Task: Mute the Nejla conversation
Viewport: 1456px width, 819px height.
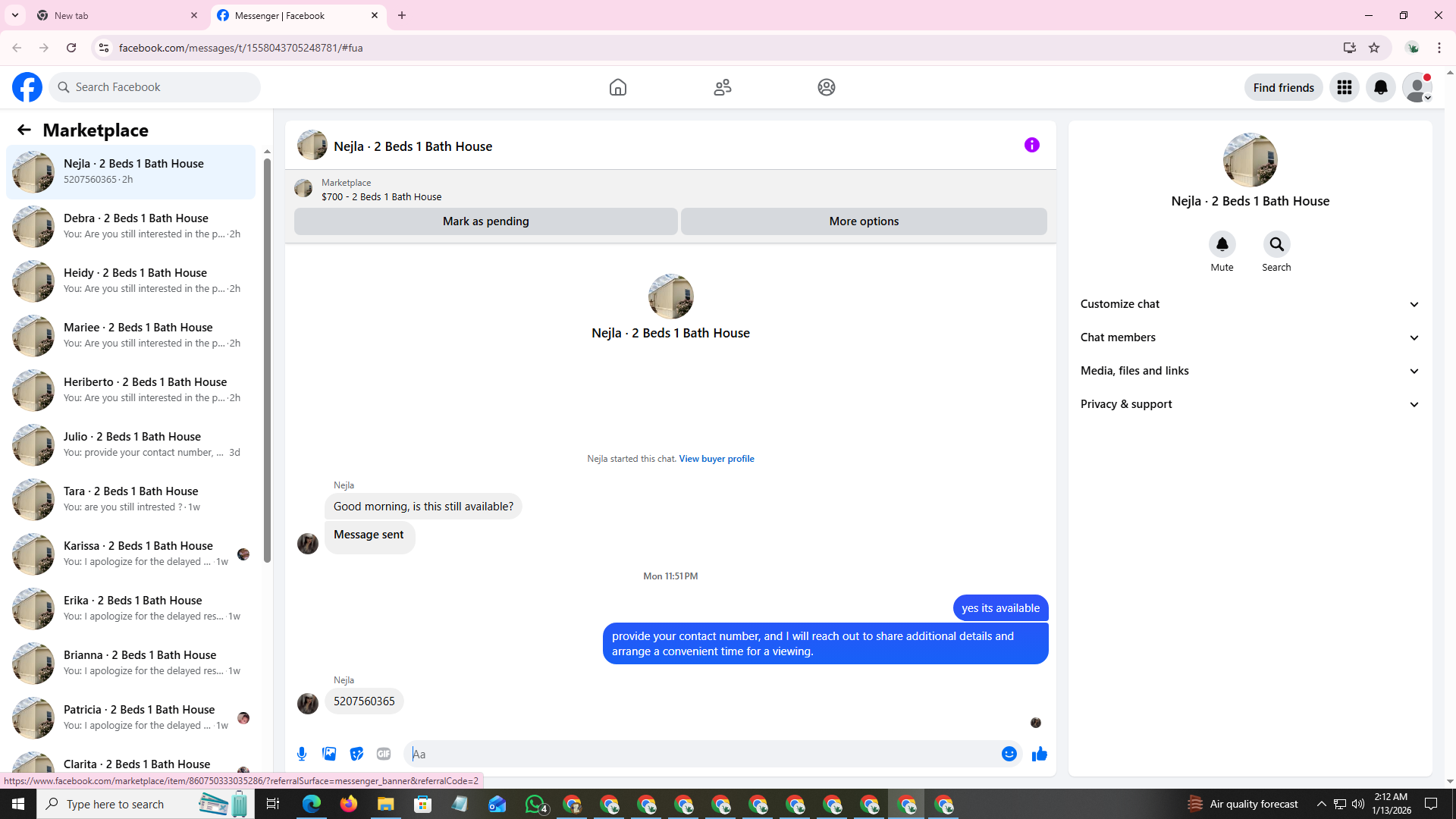Action: 1222,244
